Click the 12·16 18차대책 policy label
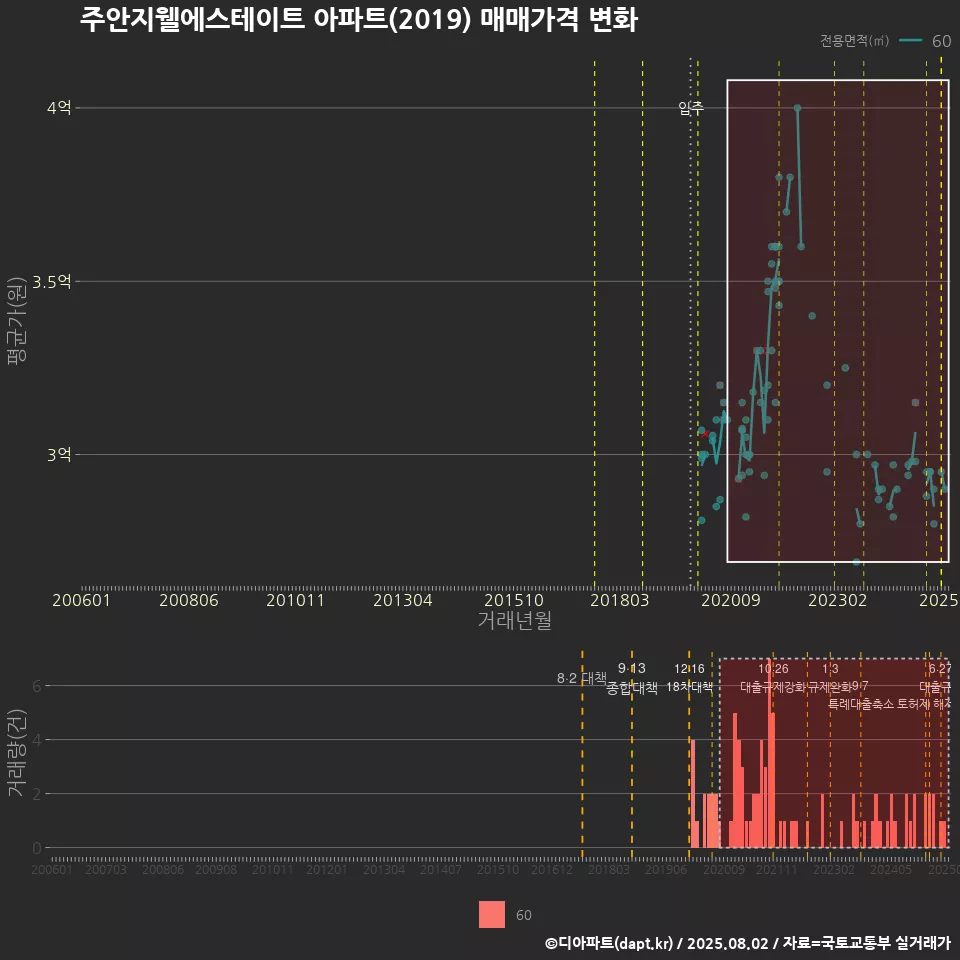The width and height of the screenshot is (960, 960). click(x=689, y=678)
